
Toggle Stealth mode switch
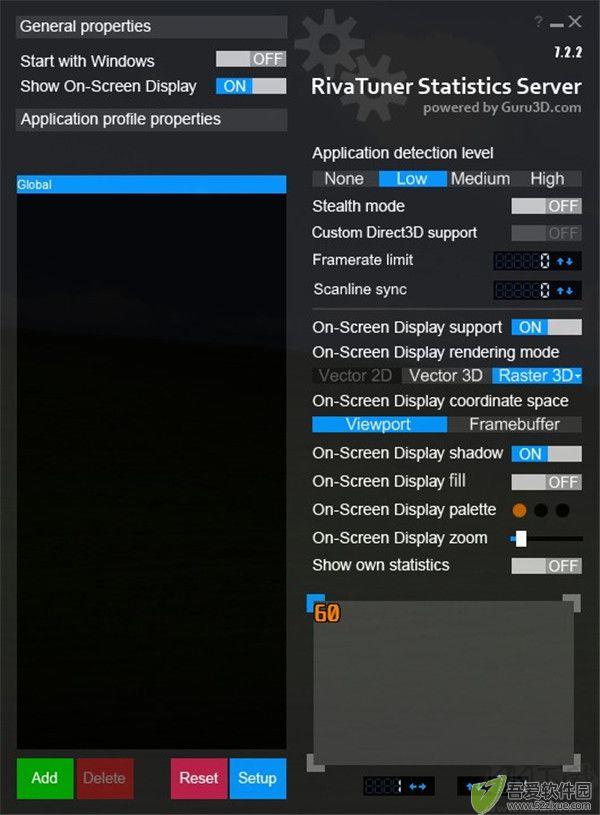click(546, 206)
